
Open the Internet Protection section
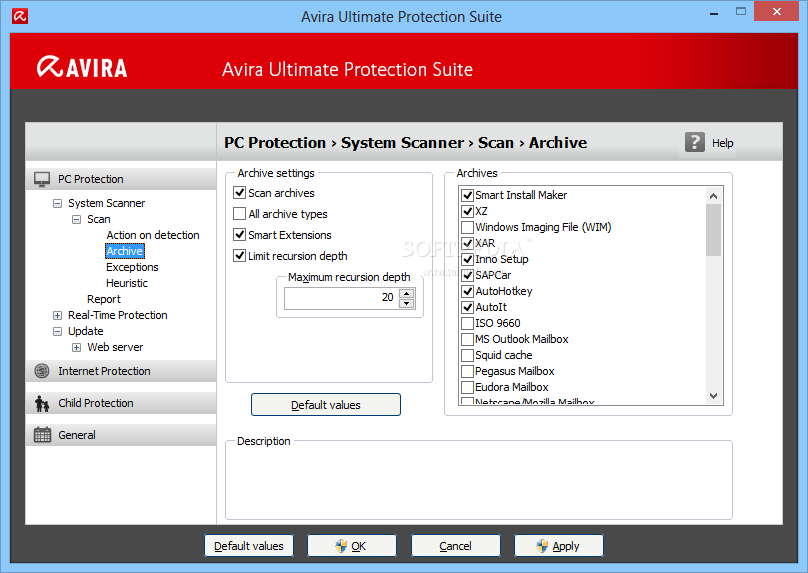[121, 371]
